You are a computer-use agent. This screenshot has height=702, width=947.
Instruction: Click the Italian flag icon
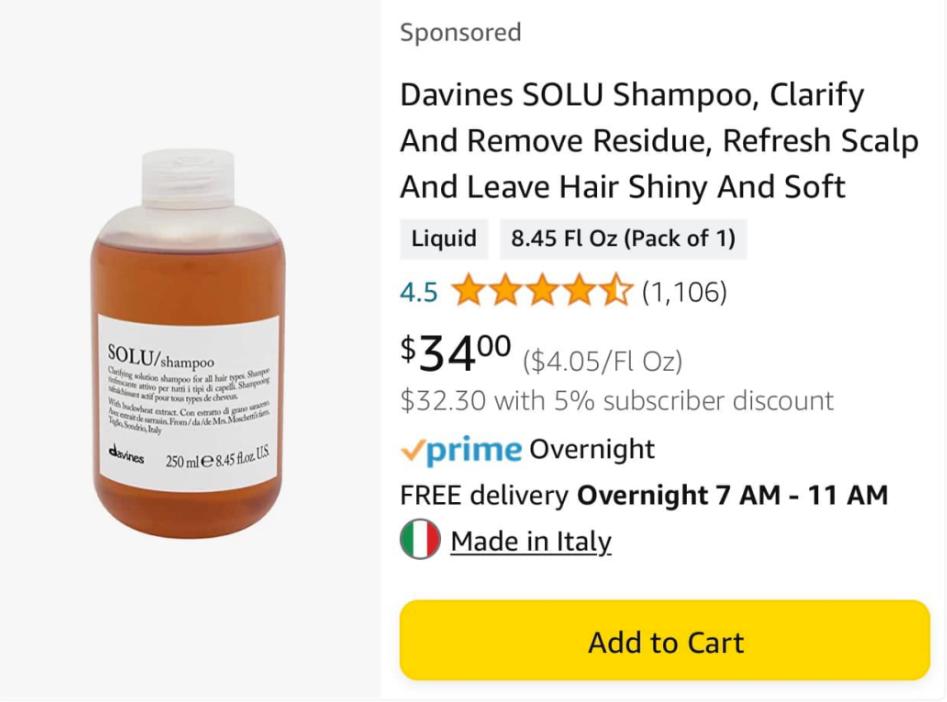point(420,541)
